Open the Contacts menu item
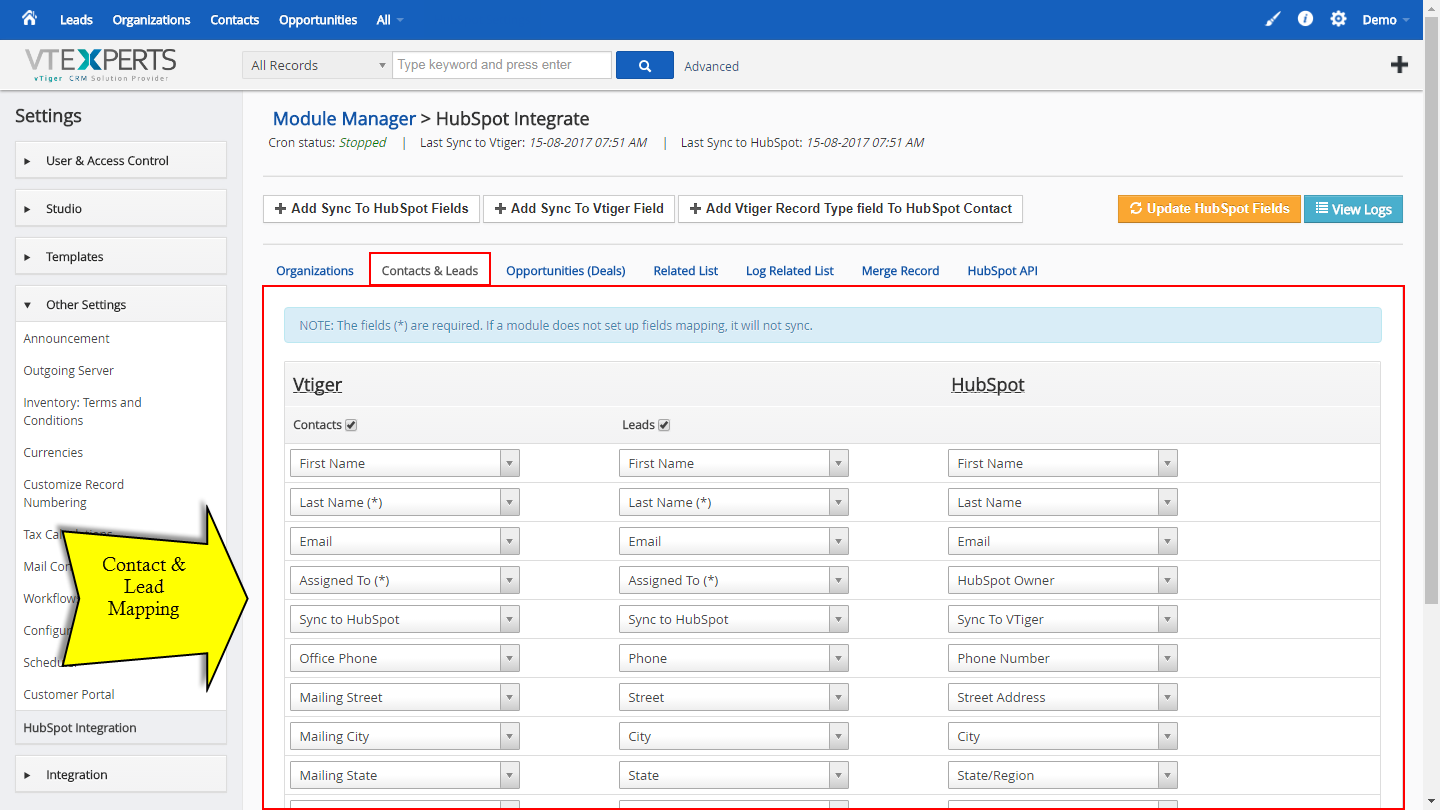Image resolution: width=1440 pixels, height=810 pixels. pyautogui.click(x=235, y=20)
